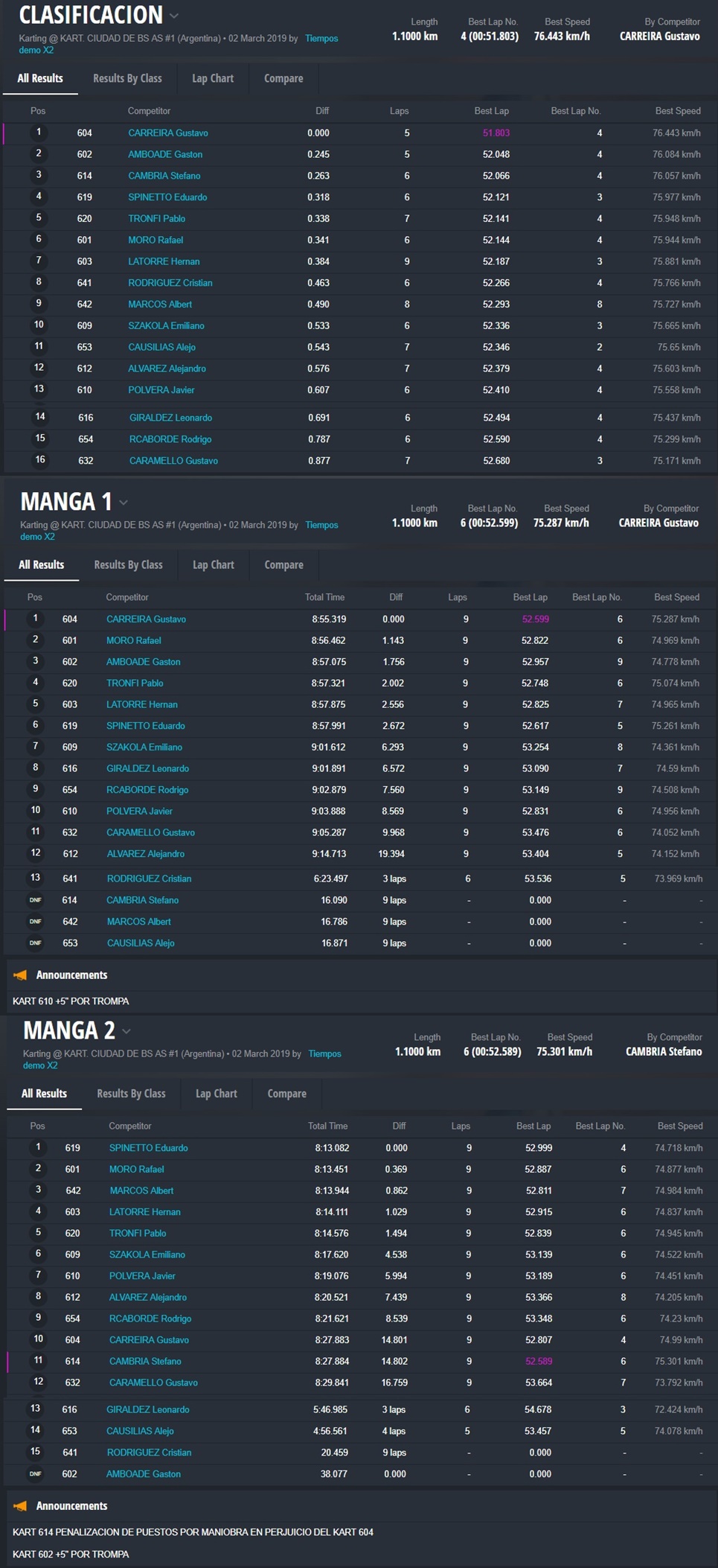Open the MANGA 1 title dropdown chevron

click(124, 503)
